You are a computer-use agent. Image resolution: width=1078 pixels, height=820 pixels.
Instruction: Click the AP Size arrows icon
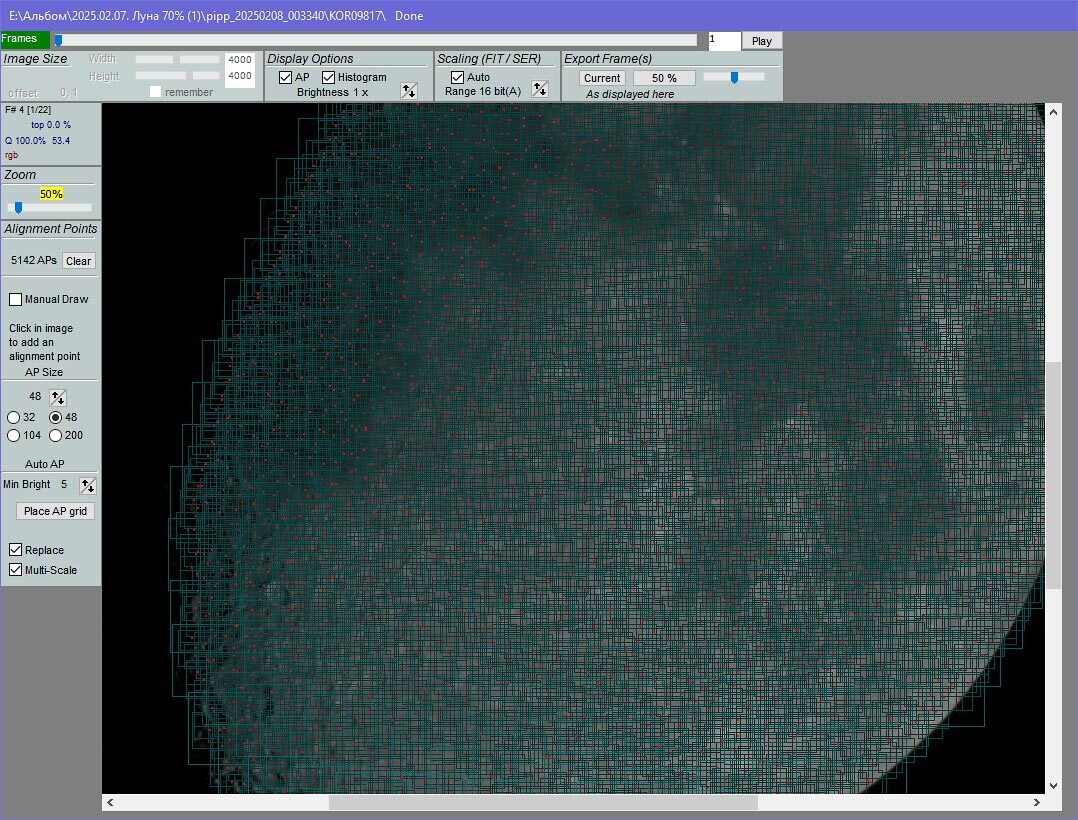point(58,397)
